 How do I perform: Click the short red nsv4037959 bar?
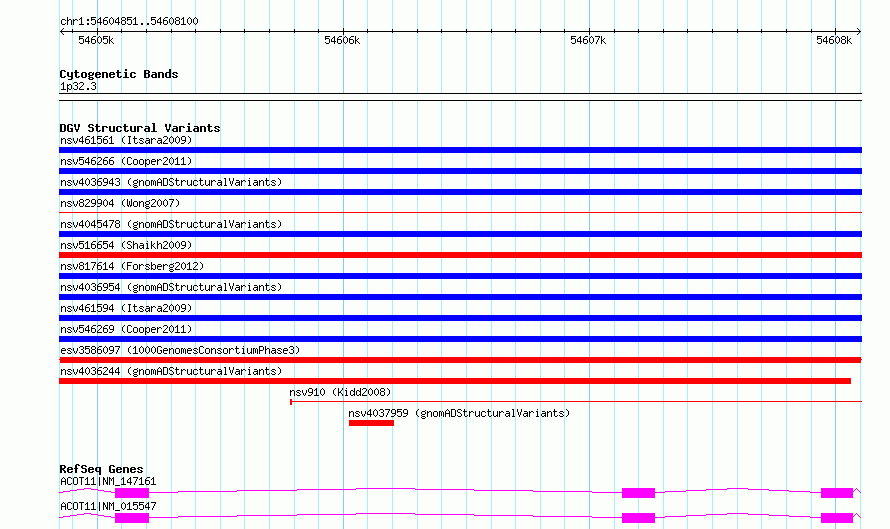[x=371, y=423]
